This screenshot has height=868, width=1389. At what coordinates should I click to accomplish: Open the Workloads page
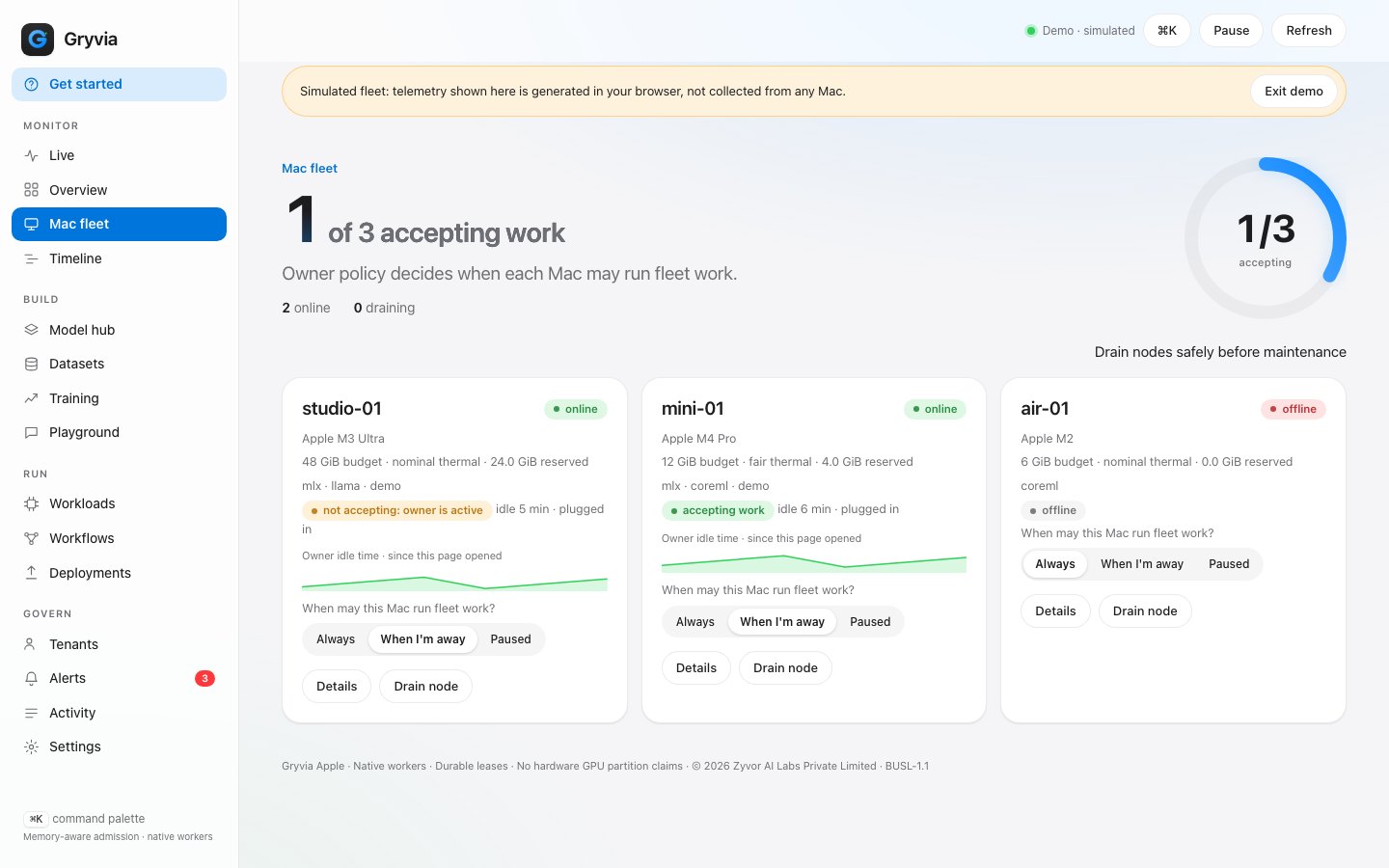(x=119, y=503)
